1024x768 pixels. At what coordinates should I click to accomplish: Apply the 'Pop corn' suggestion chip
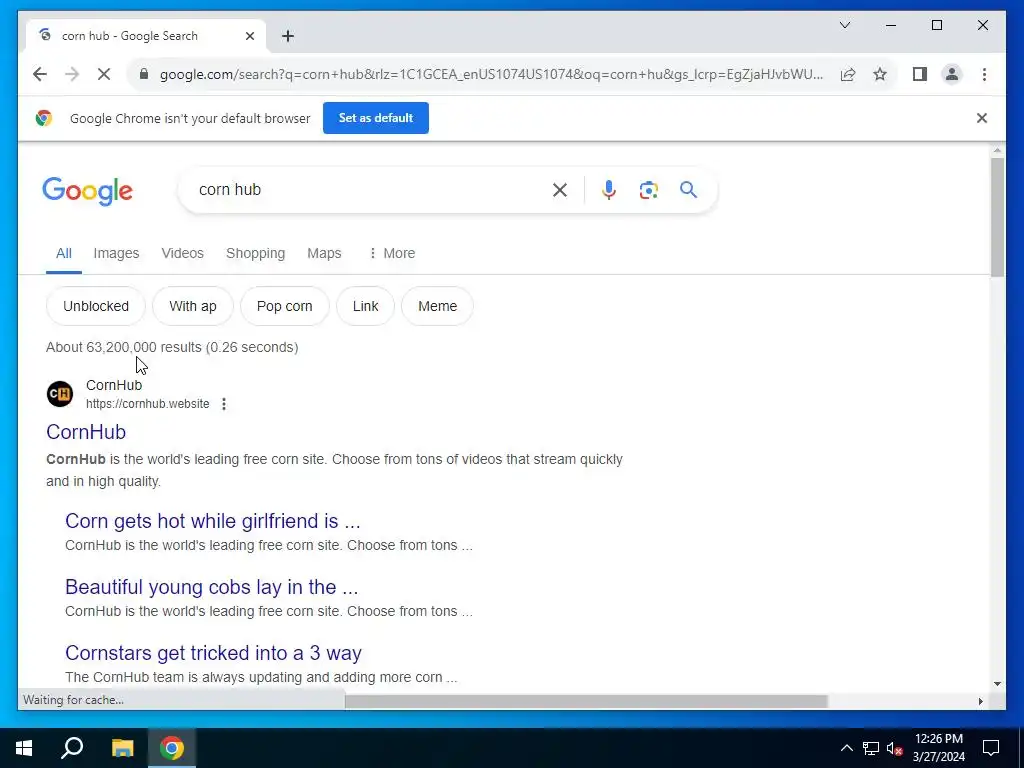click(285, 306)
